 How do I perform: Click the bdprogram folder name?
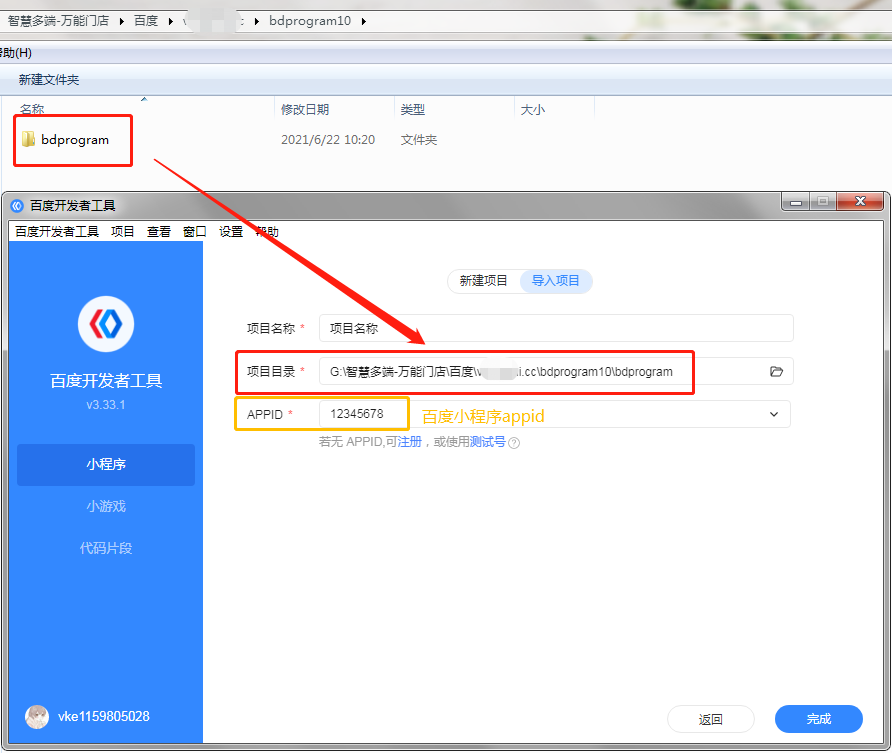coord(75,140)
